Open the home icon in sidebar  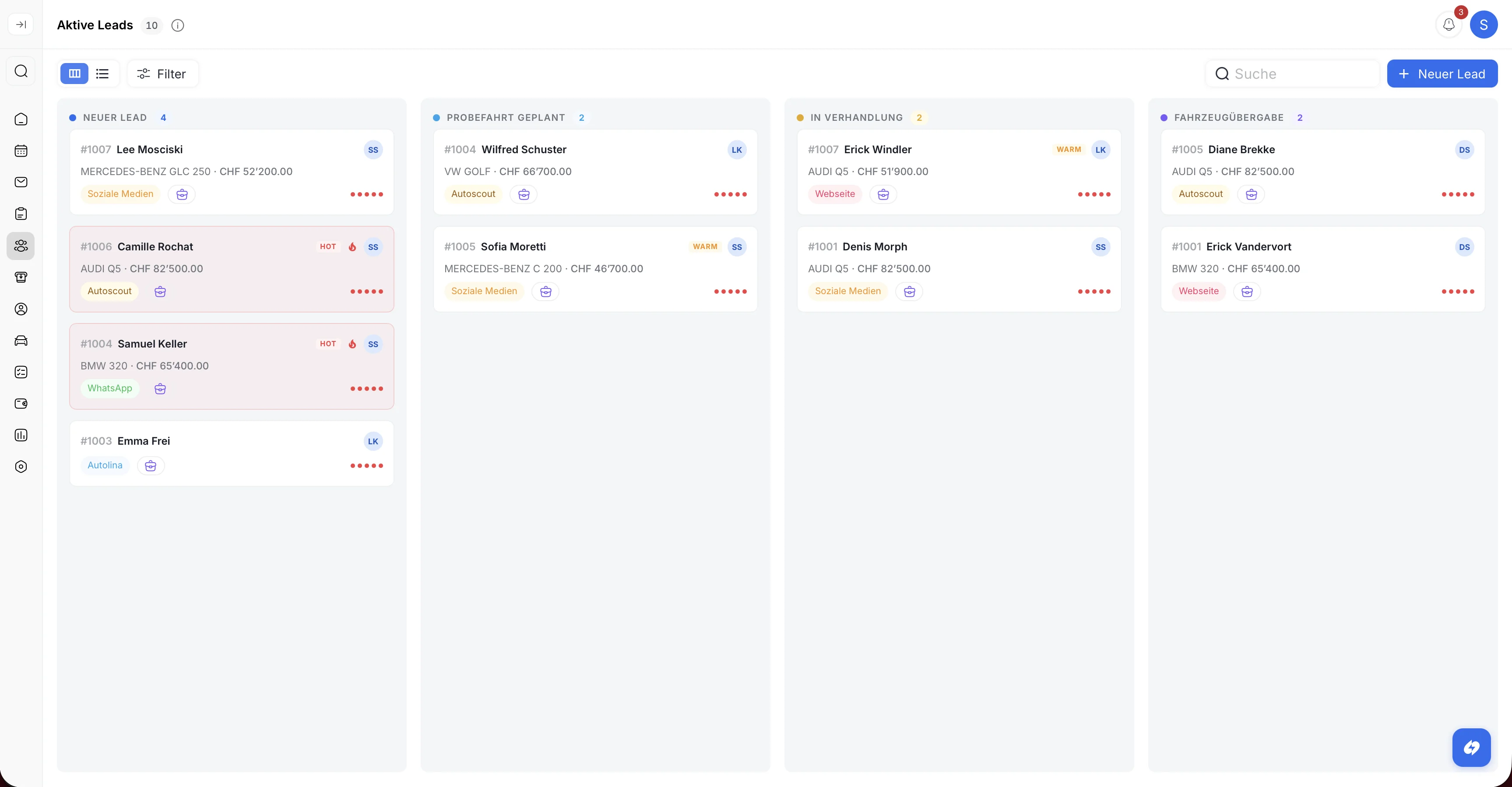click(21, 119)
